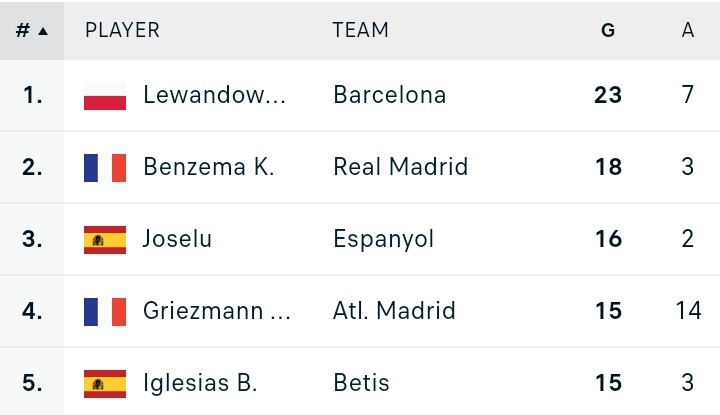The image size is (720, 415).
Task: Sort by goals G column header
Action: (608, 30)
